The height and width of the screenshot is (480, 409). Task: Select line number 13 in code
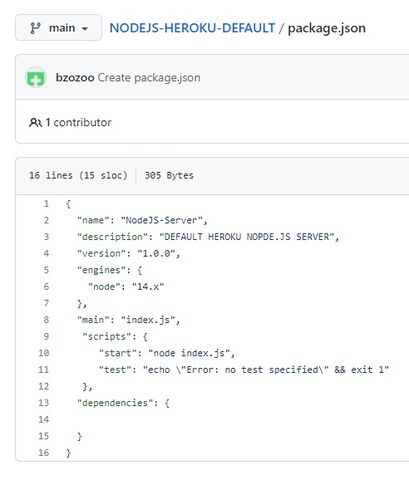44,403
